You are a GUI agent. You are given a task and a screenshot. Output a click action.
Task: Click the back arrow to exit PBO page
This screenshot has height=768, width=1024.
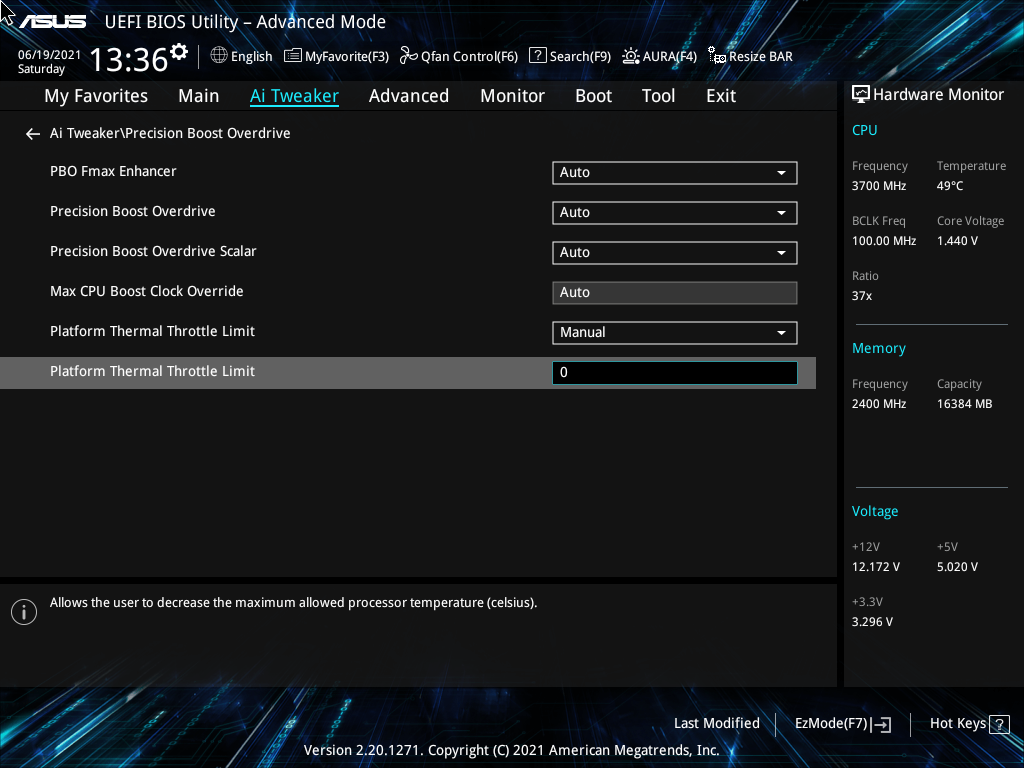(32, 133)
